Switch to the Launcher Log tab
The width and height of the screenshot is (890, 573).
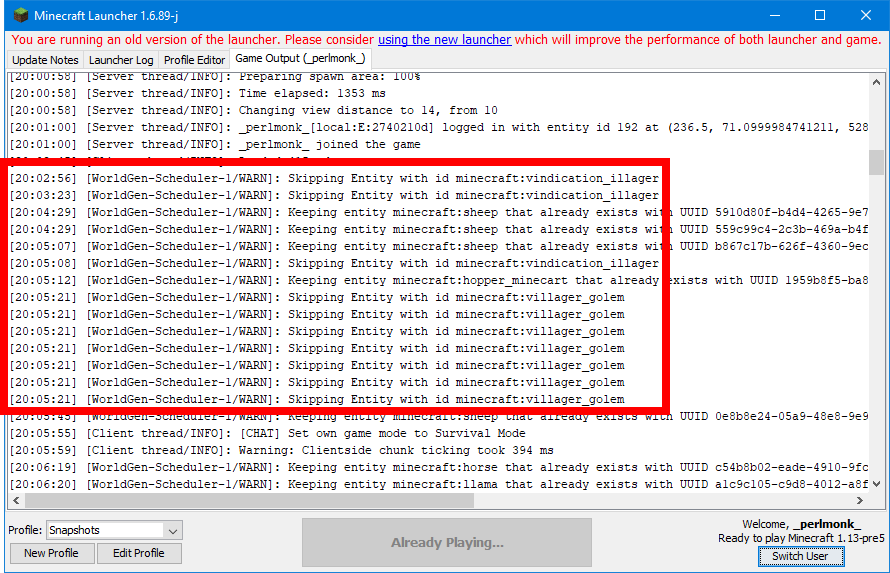click(121, 60)
